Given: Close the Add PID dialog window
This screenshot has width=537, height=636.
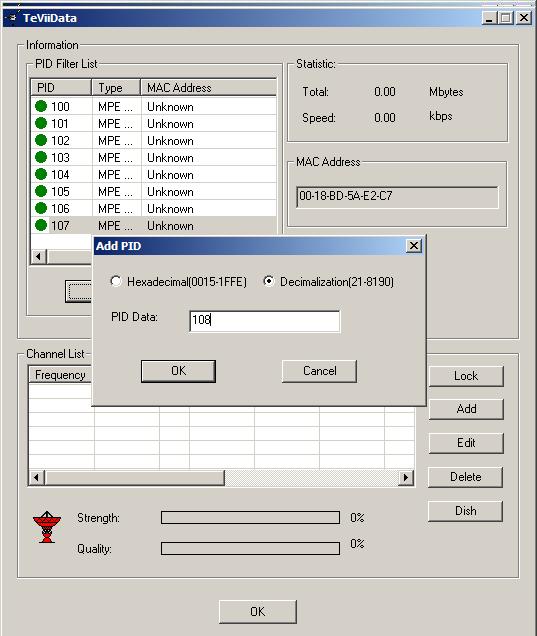Looking at the screenshot, I should pyautogui.click(x=414, y=245).
